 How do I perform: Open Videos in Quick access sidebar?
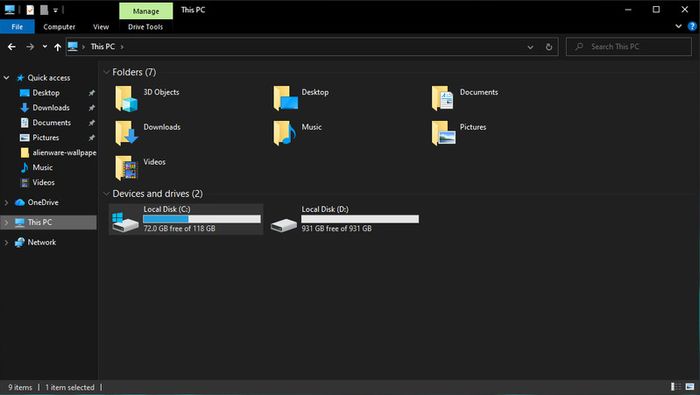click(x=43, y=182)
